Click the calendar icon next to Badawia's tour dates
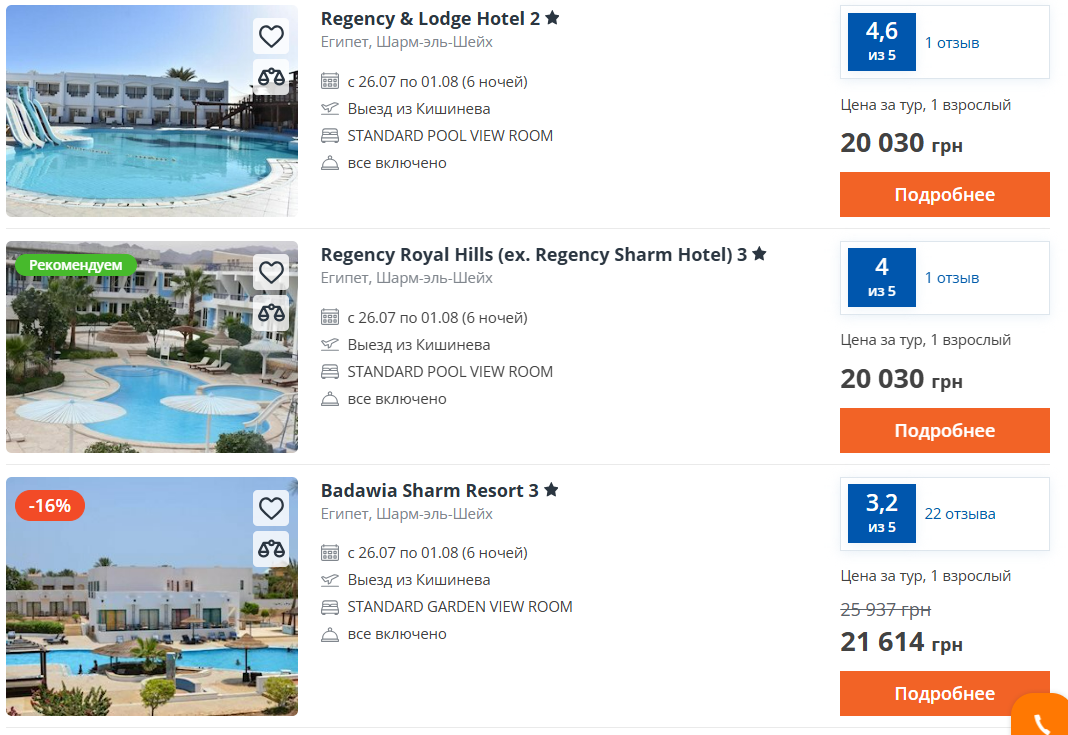The image size is (1068, 735). coord(329,552)
